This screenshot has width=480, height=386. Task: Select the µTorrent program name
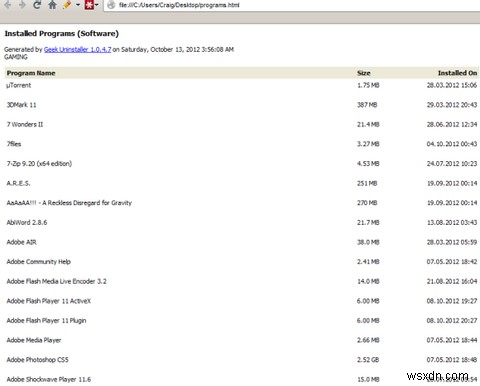pyautogui.click(x=19, y=85)
